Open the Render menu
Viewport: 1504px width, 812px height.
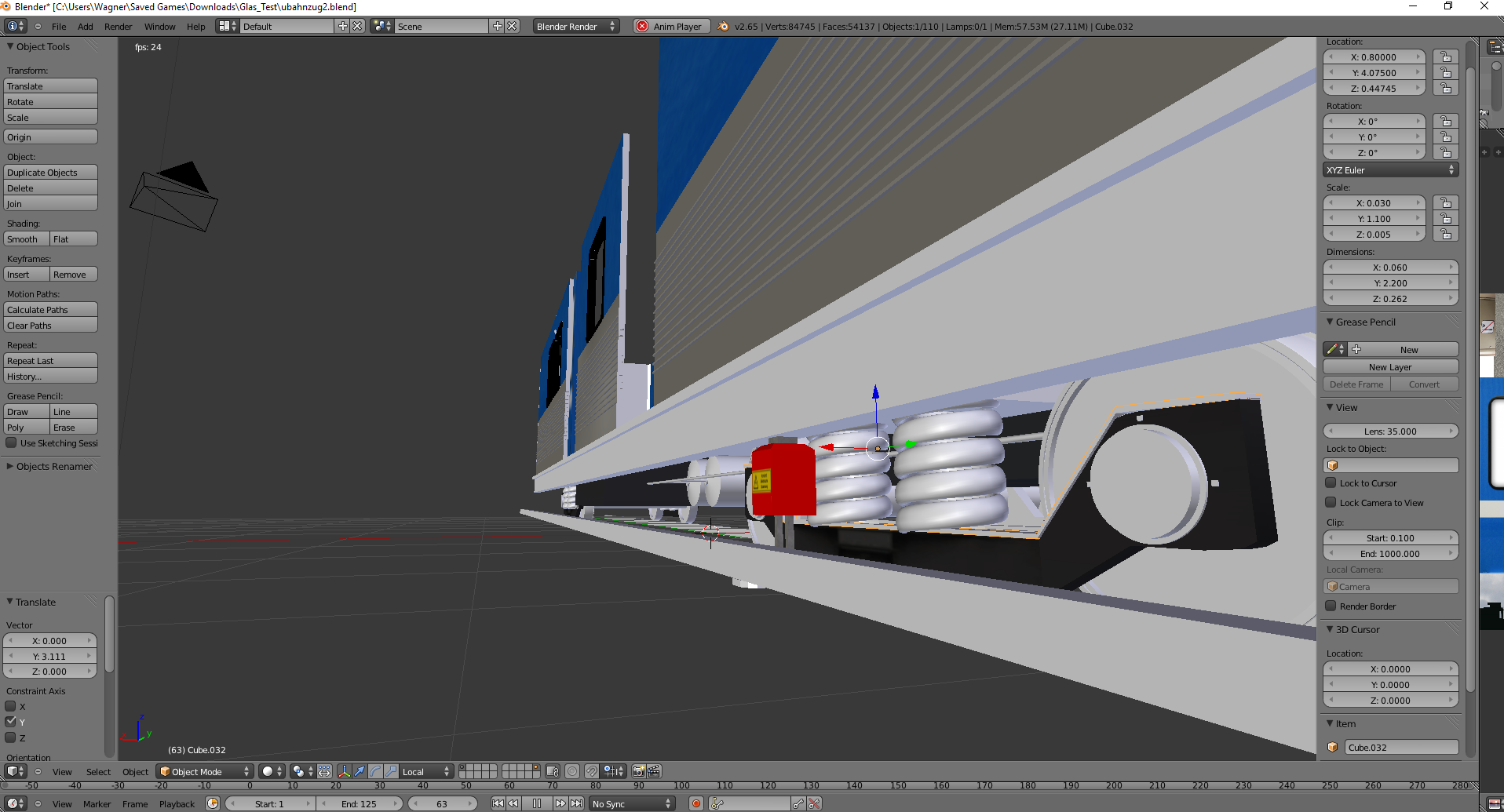[x=118, y=27]
